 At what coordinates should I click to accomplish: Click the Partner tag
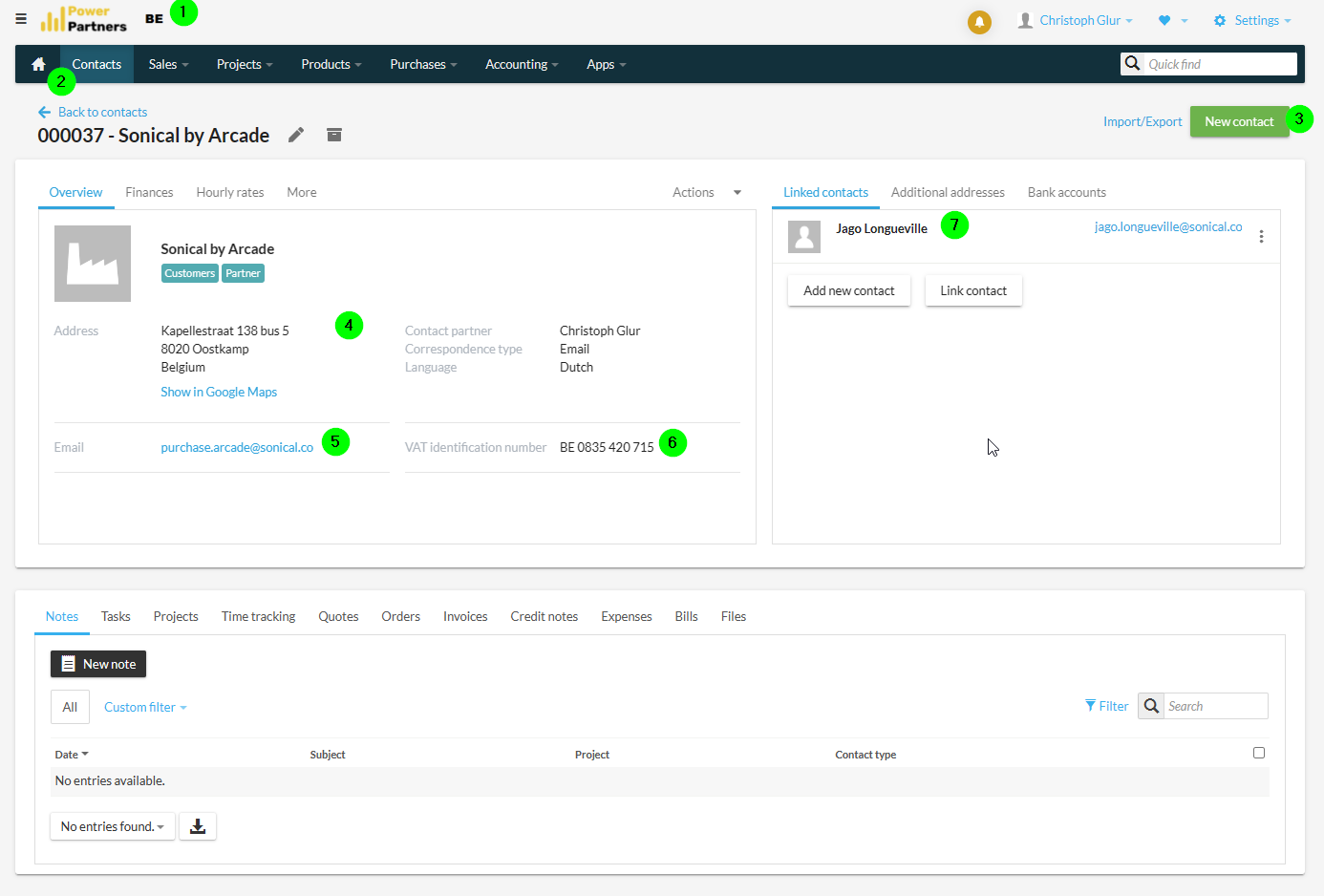point(244,273)
